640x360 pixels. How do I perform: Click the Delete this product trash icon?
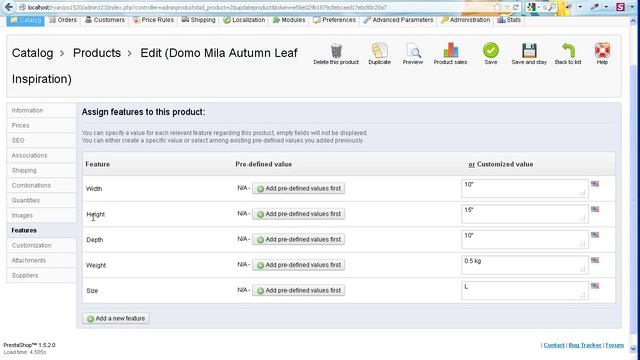pyautogui.click(x=336, y=51)
